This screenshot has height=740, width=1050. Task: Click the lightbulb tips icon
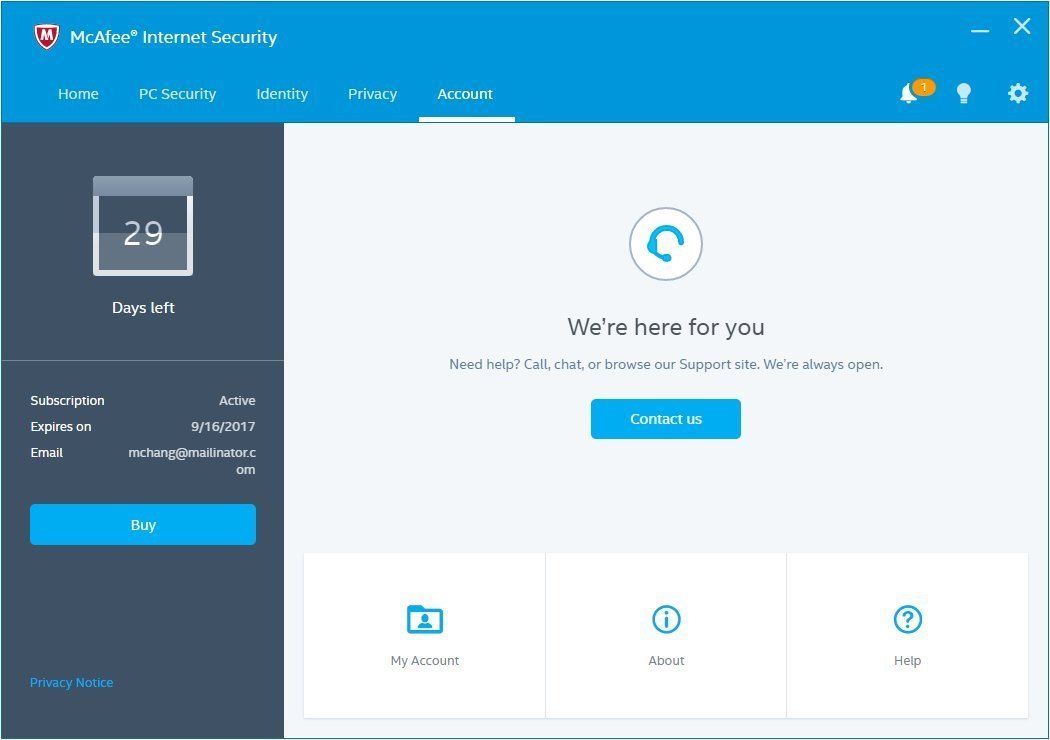click(x=964, y=94)
